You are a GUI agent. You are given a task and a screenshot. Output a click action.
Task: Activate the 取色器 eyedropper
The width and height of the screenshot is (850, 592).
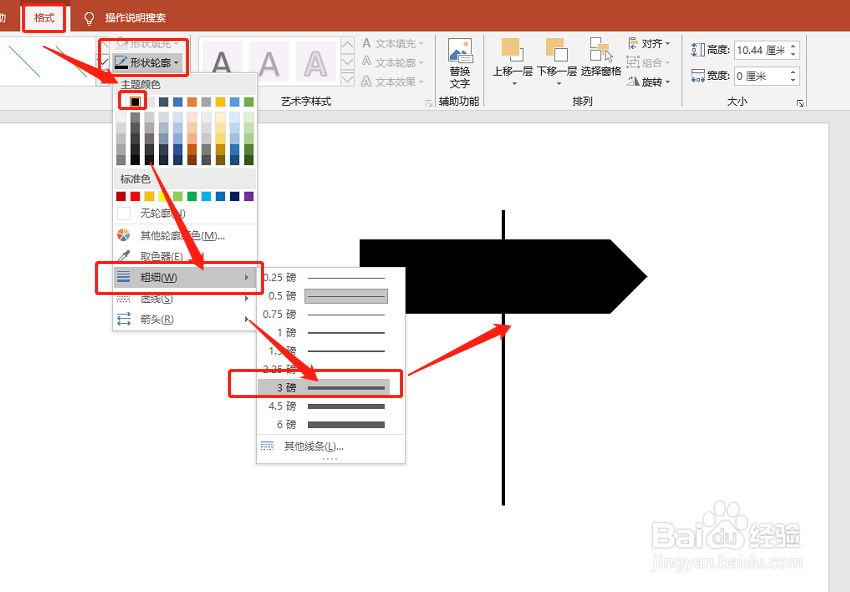(184, 256)
